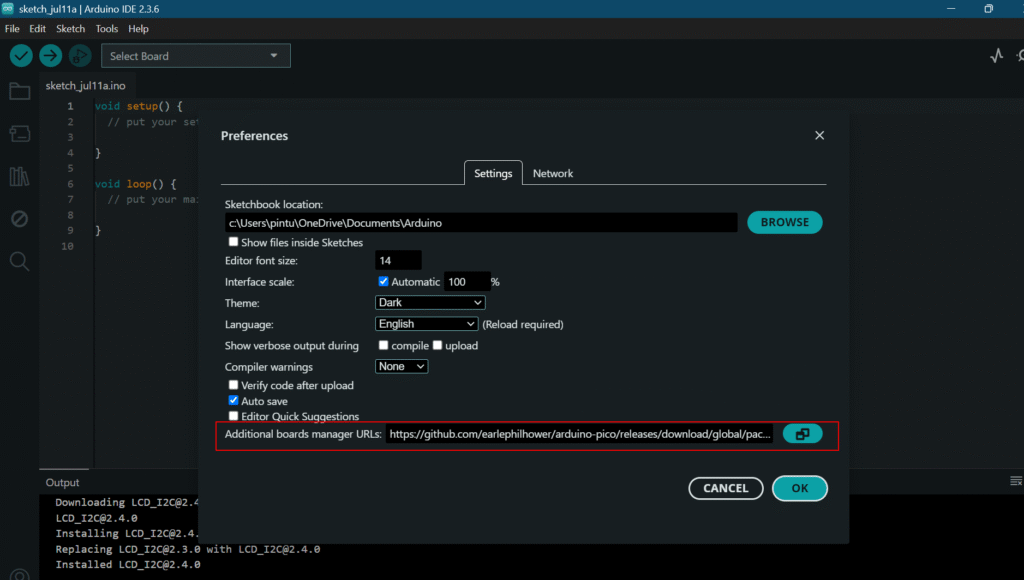Minimize the Arduino IDE window
The image size is (1024, 580).
(951, 8)
